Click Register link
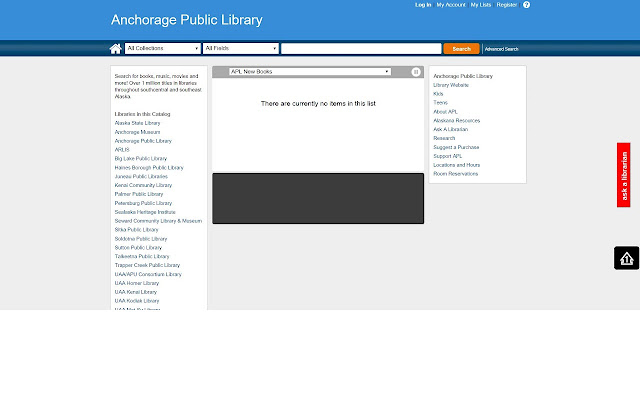 click(507, 5)
